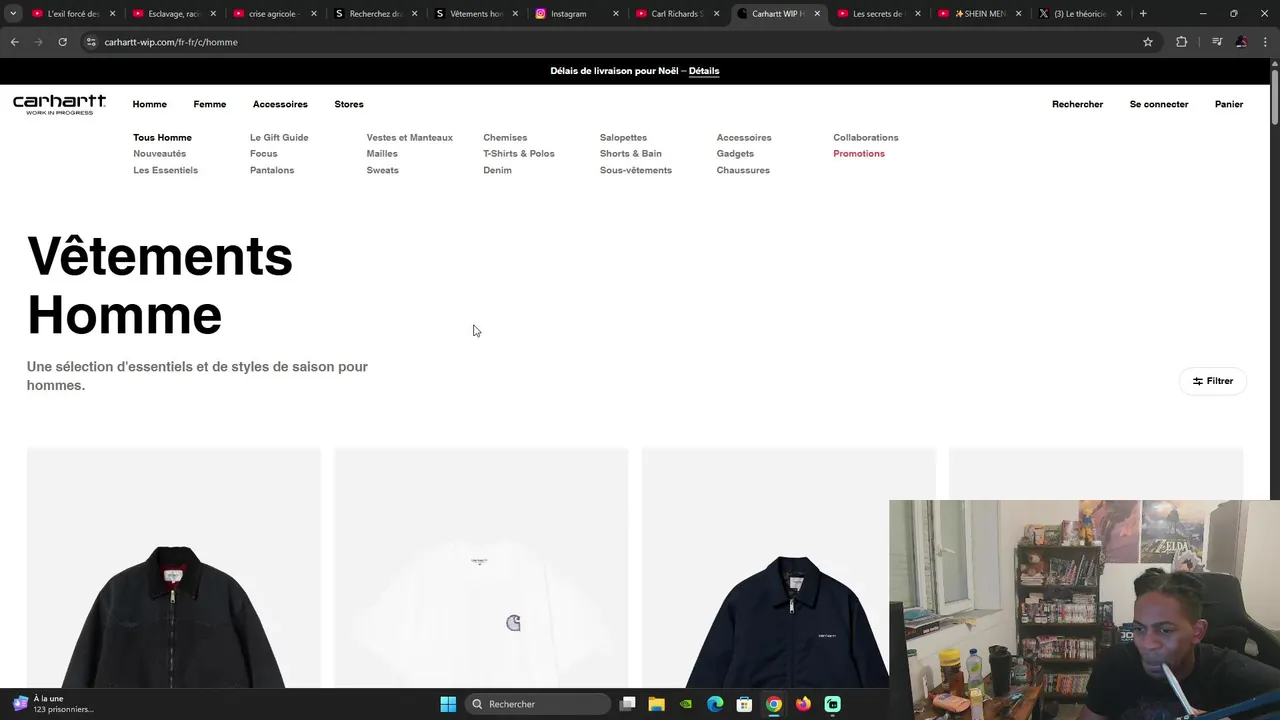This screenshot has height=720, width=1280.
Task: Open the Accessoires main menu
Action: [280, 104]
